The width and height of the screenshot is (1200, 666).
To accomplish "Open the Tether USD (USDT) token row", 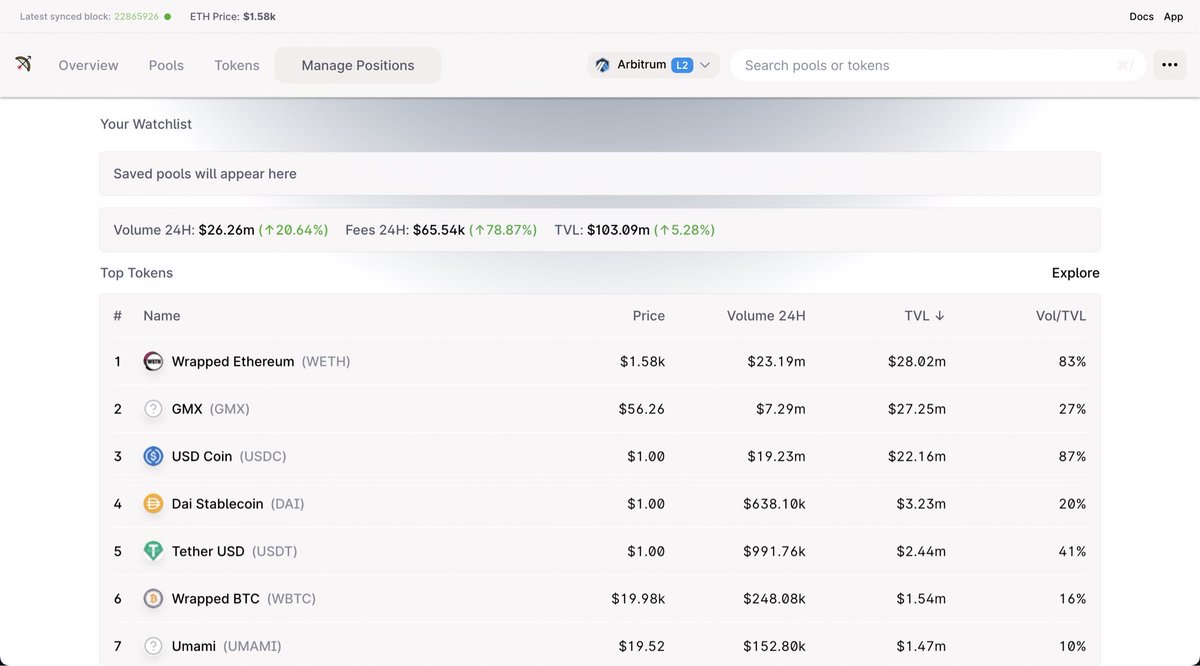I will pyautogui.click(x=600, y=551).
